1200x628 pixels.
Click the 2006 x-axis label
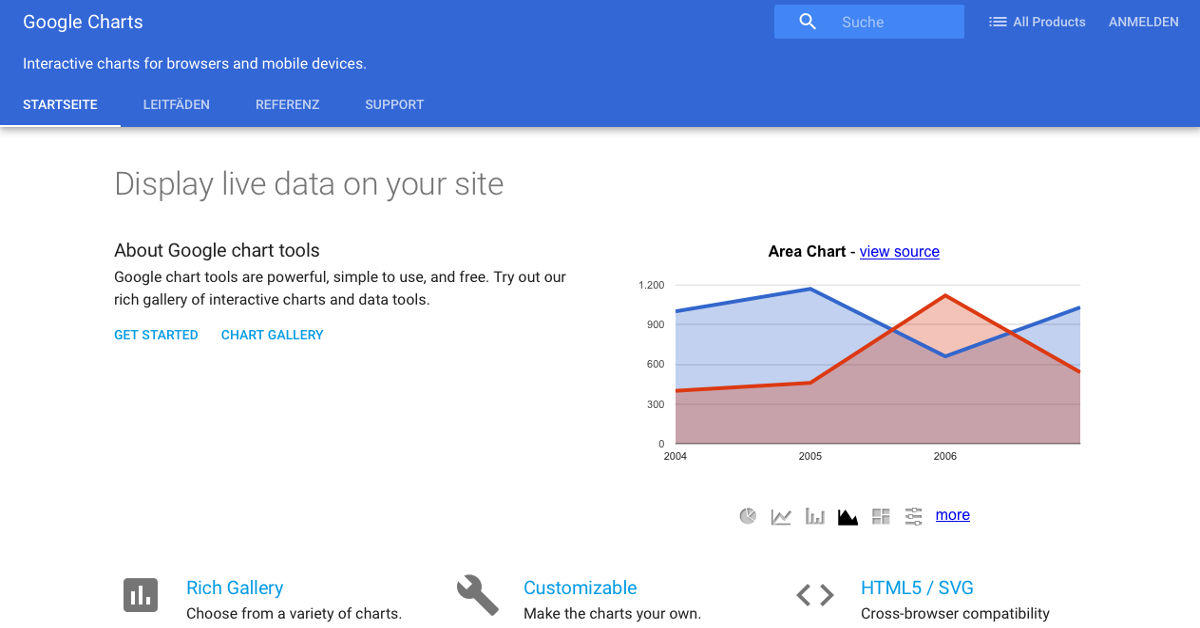point(945,456)
